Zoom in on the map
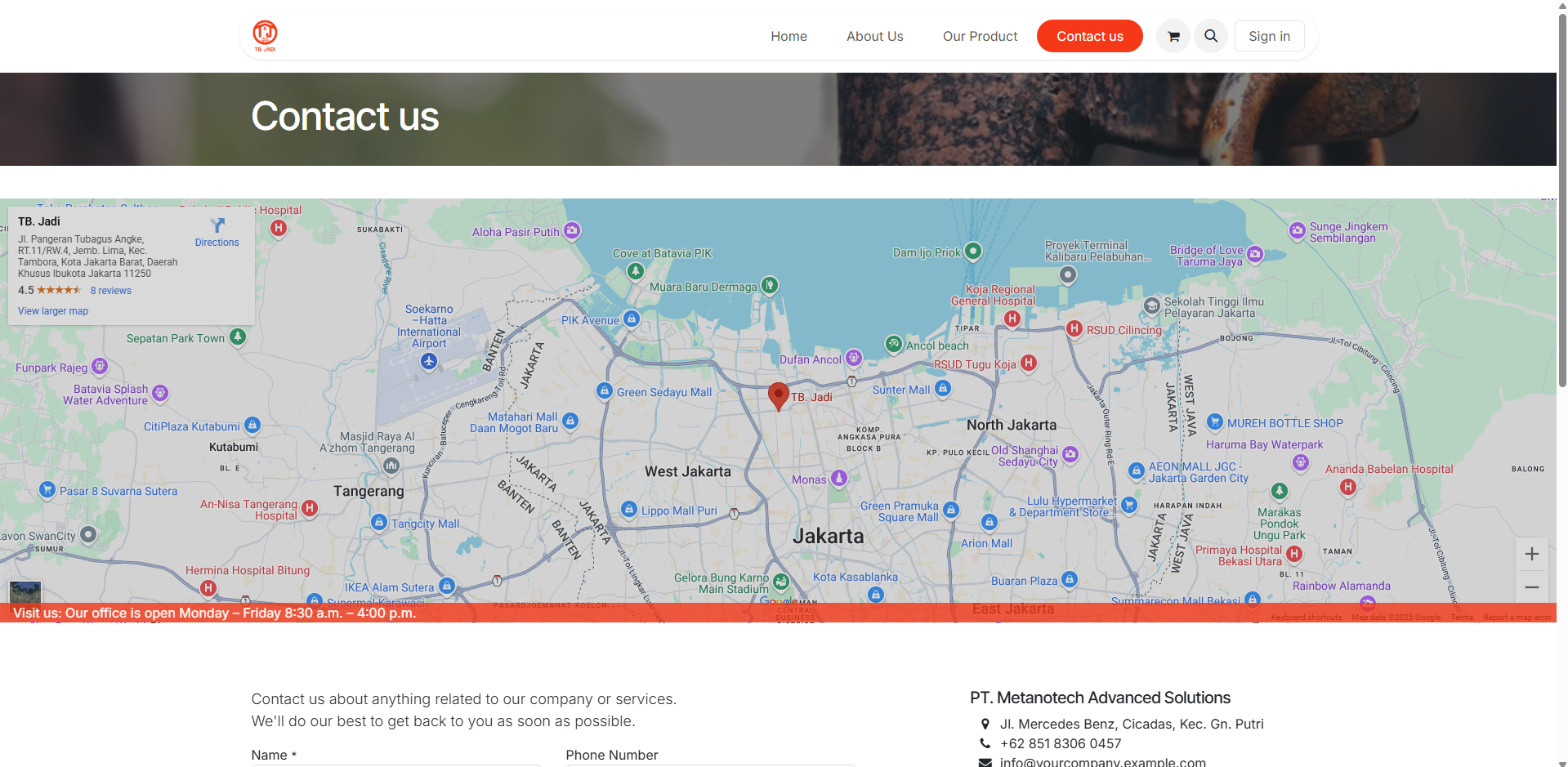 (x=1532, y=554)
